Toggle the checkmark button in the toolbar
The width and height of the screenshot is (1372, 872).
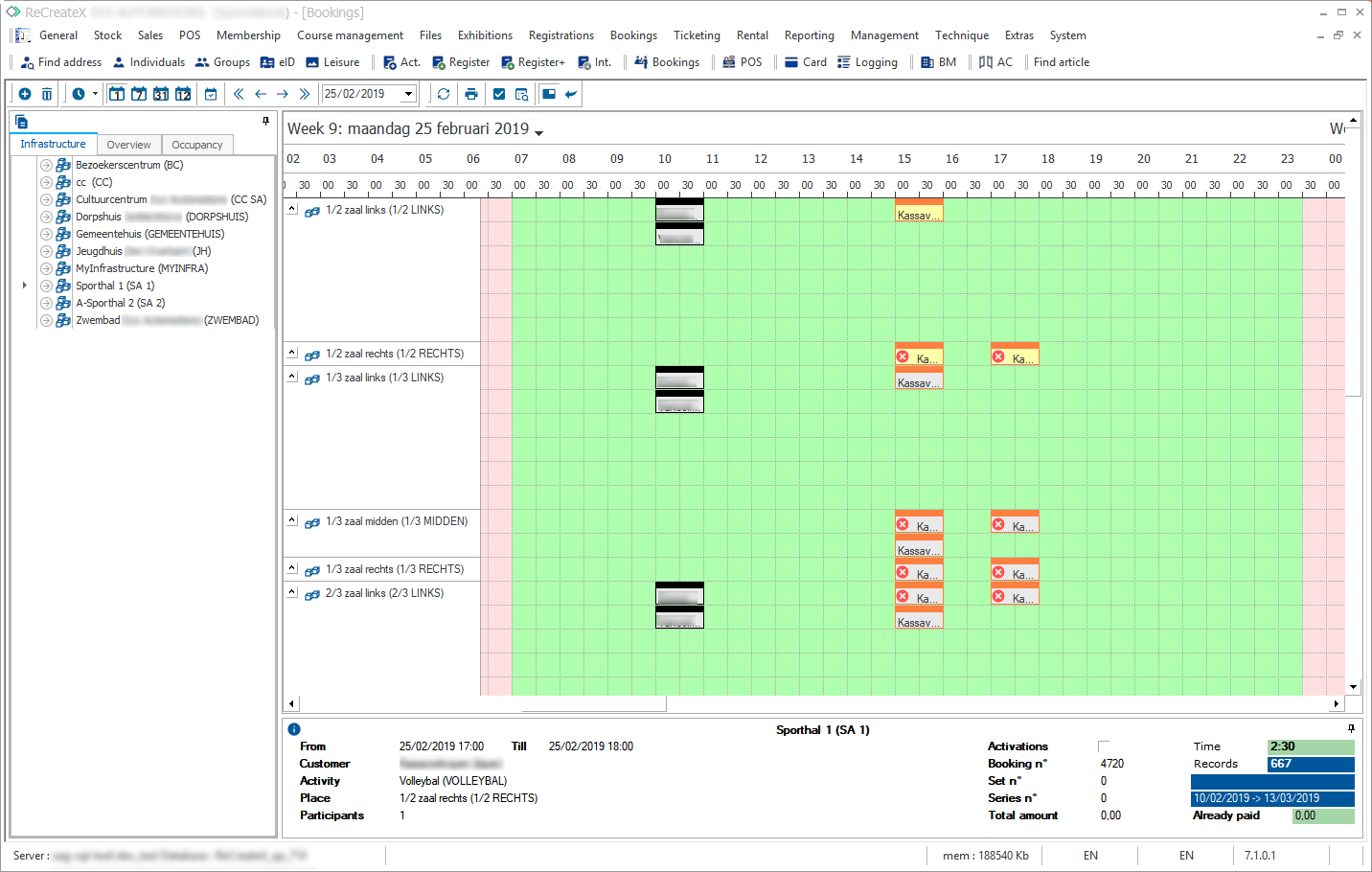tap(499, 94)
